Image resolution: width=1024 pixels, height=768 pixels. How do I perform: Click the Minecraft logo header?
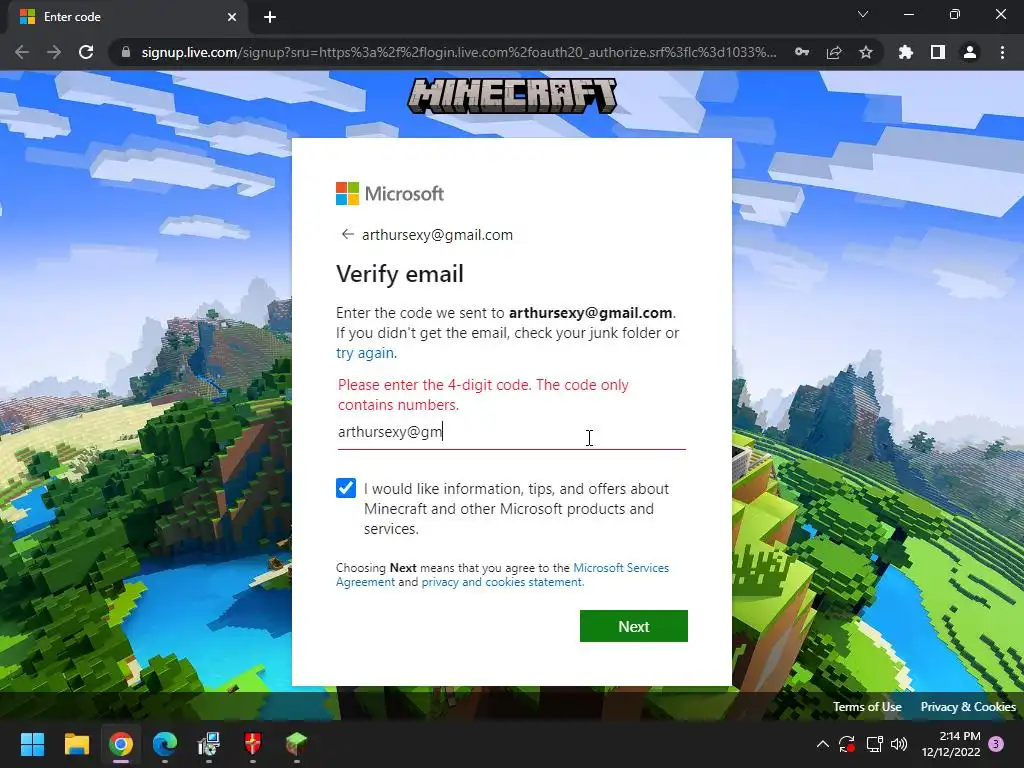(512, 96)
